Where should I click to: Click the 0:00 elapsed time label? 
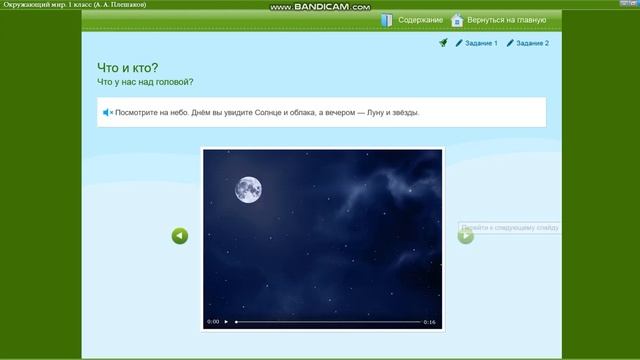(x=213, y=322)
